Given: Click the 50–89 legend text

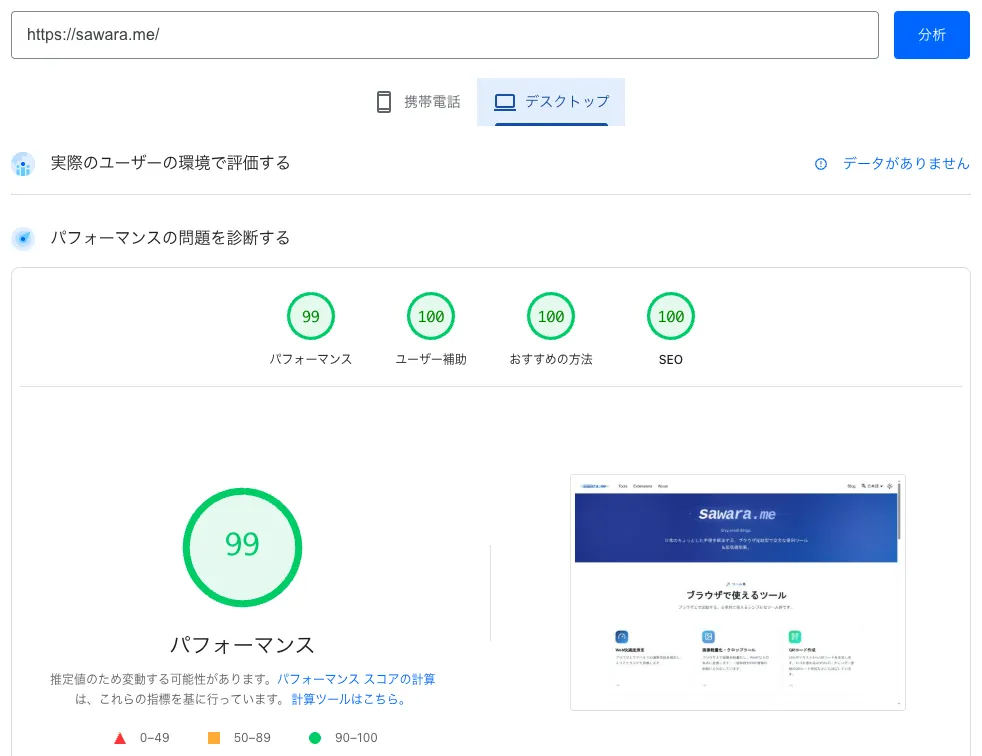Looking at the screenshot, I should pyautogui.click(x=252, y=738).
